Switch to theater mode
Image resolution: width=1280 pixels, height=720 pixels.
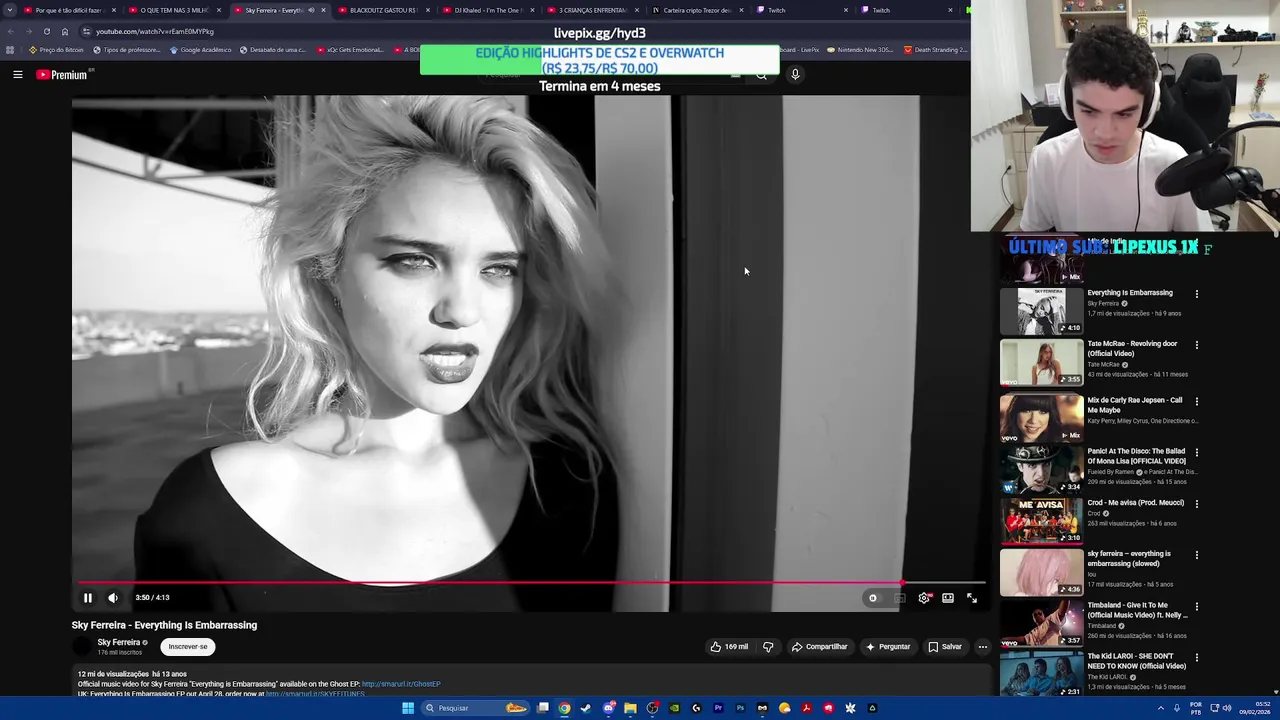(x=948, y=598)
